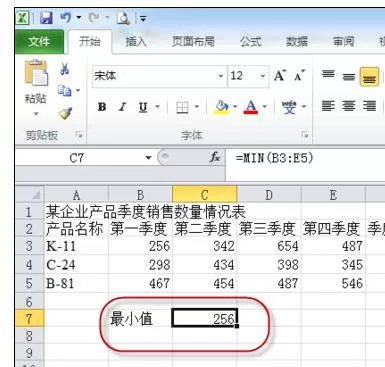This screenshot has width=385, height=367.
Task: Expand the 粘贴 options arrow
Action: (36, 113)
